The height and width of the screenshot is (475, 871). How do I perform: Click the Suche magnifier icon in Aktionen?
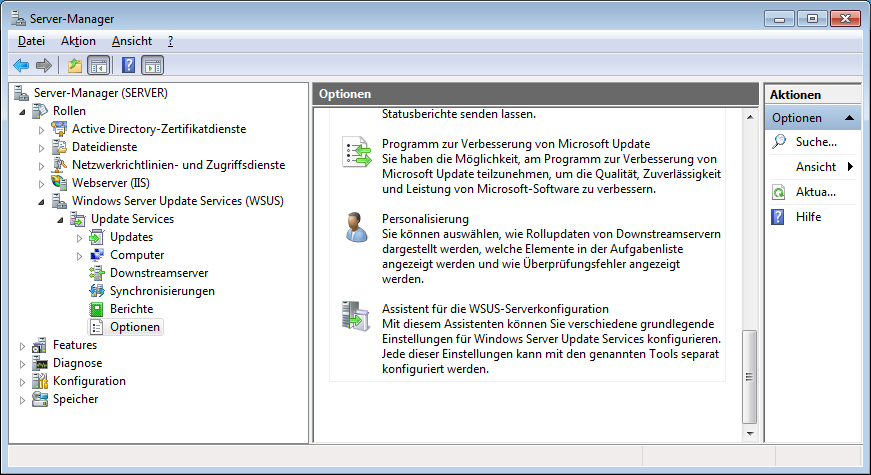point(779,142)
